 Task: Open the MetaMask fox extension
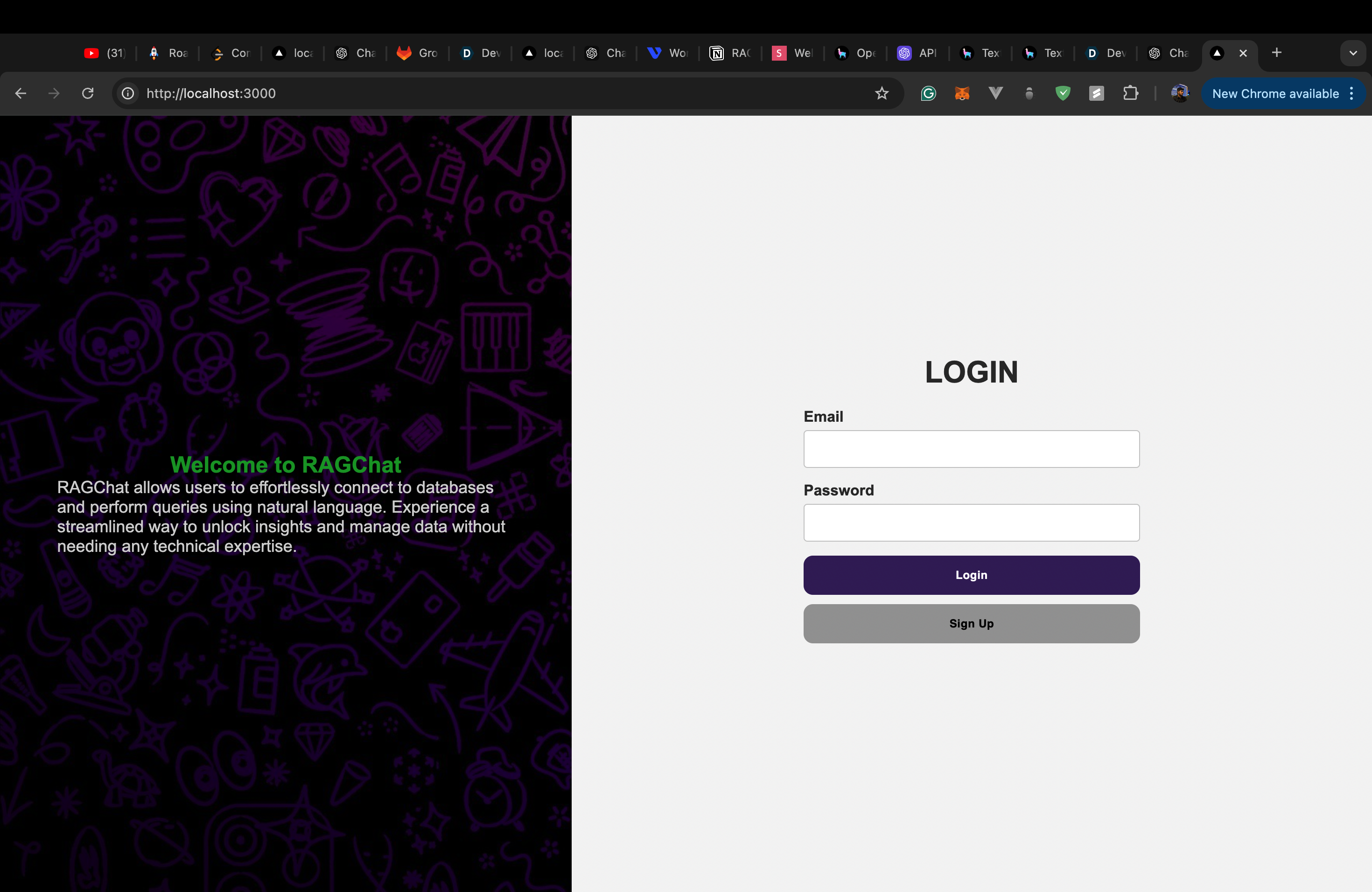(x=961, y=93)
